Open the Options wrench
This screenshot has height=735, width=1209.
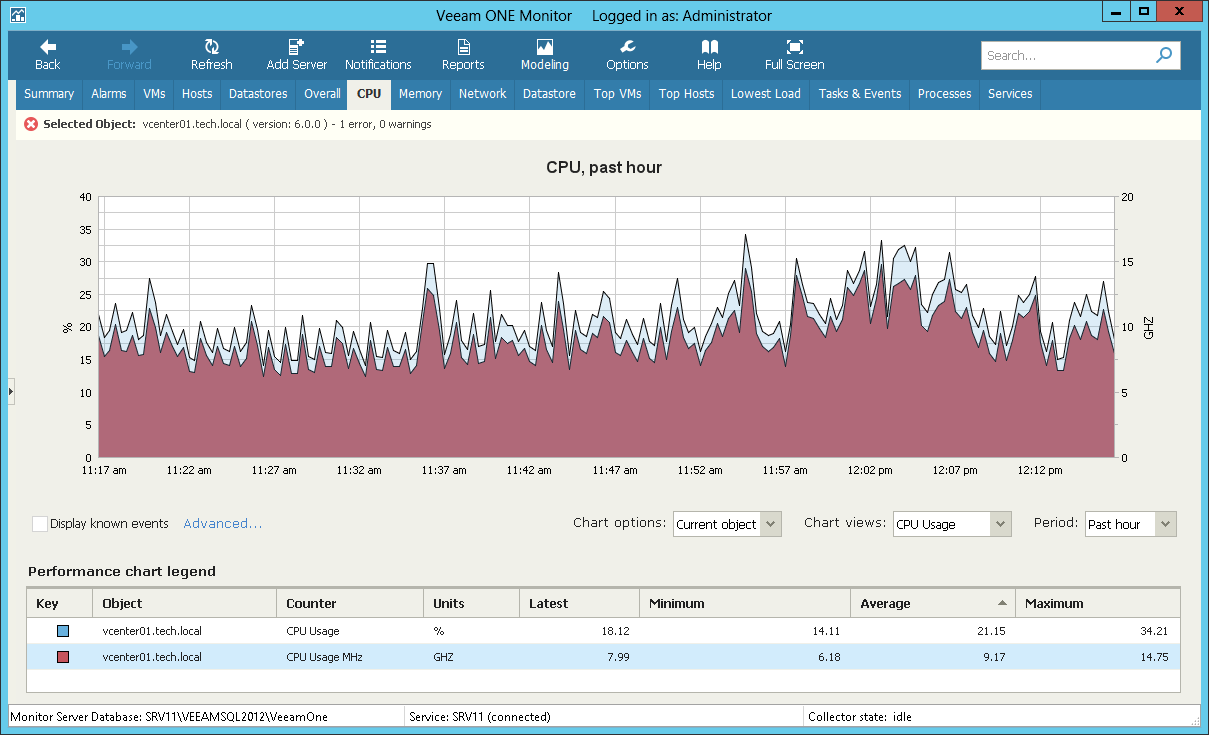point(627,55)
